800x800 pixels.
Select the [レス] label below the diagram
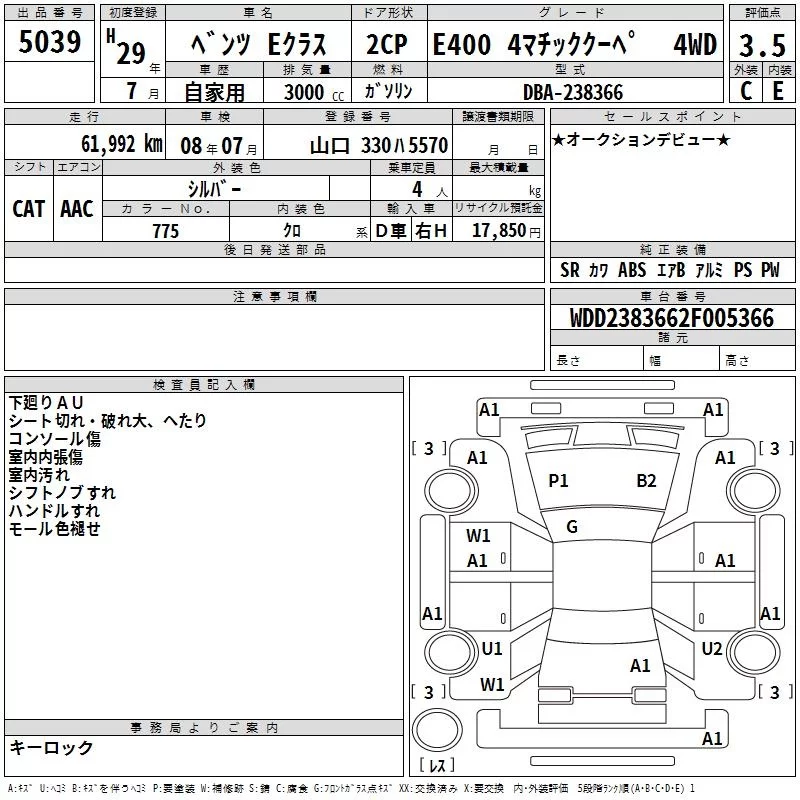[437, 767]
